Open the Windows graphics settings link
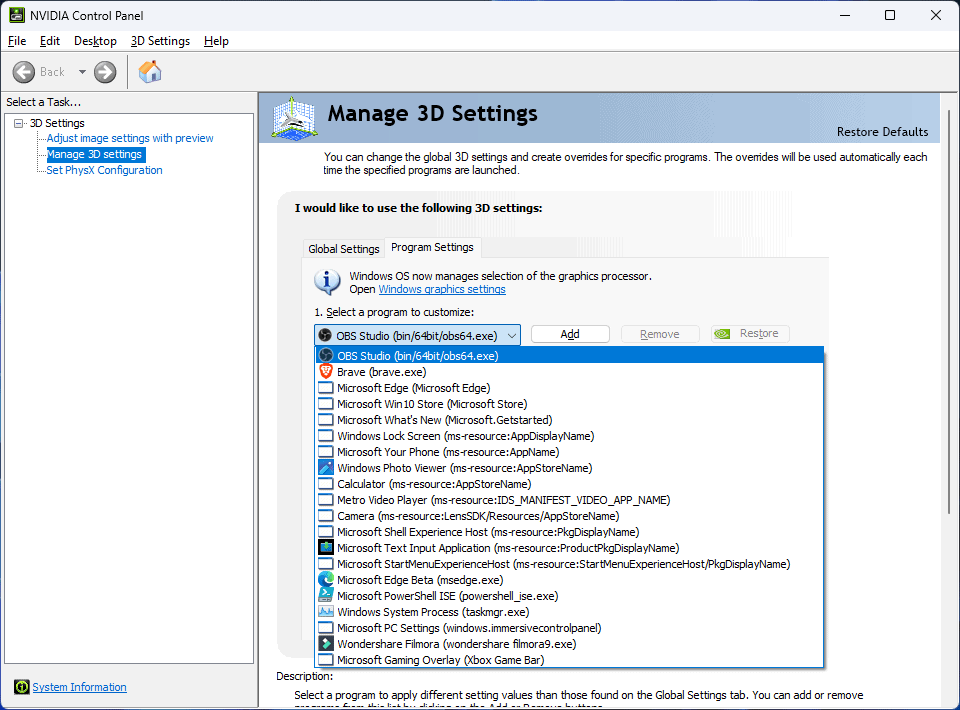Viewport: 960px width, 710px height. click(441, 290)
